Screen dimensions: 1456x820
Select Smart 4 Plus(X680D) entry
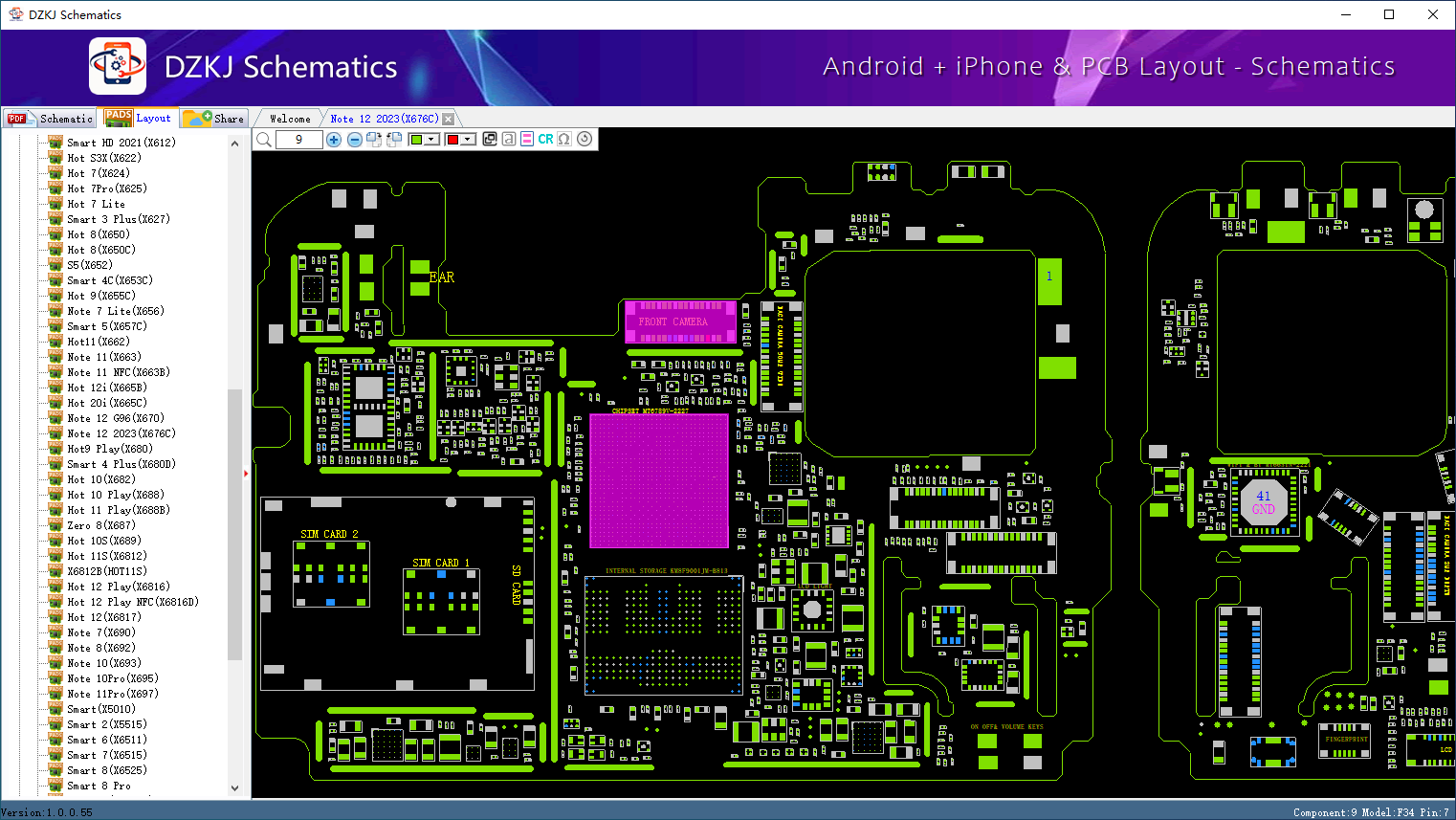pyautogui.click(x=121, y=464)
